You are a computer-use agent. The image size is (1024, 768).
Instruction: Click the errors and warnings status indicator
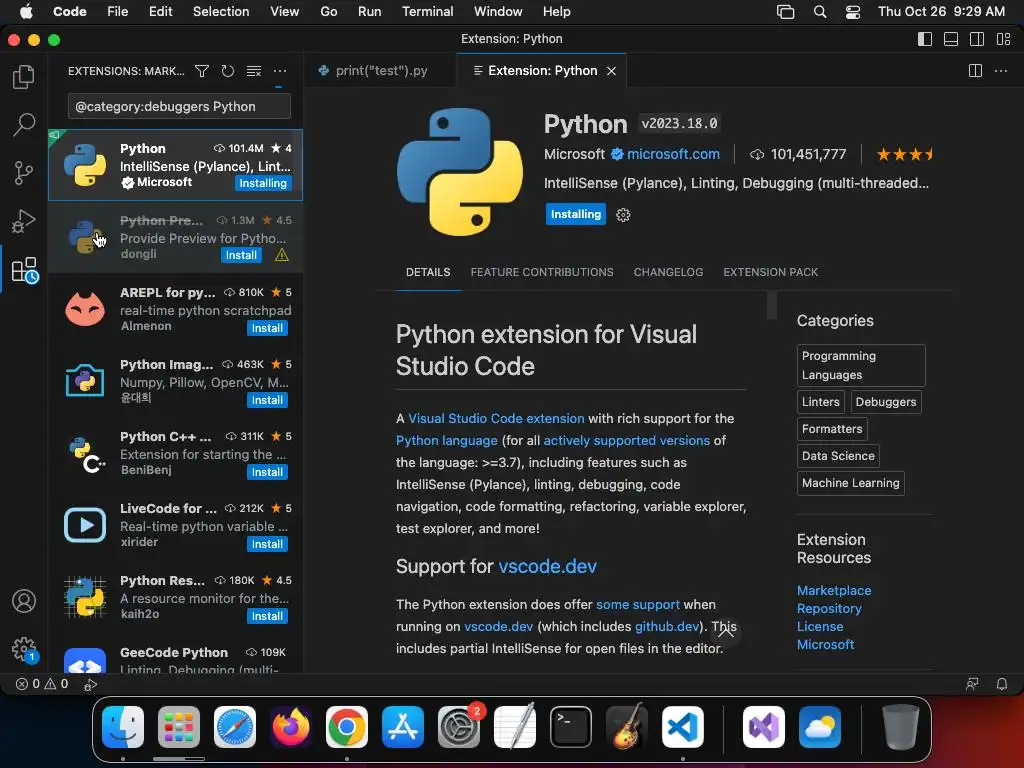[42, 684]
